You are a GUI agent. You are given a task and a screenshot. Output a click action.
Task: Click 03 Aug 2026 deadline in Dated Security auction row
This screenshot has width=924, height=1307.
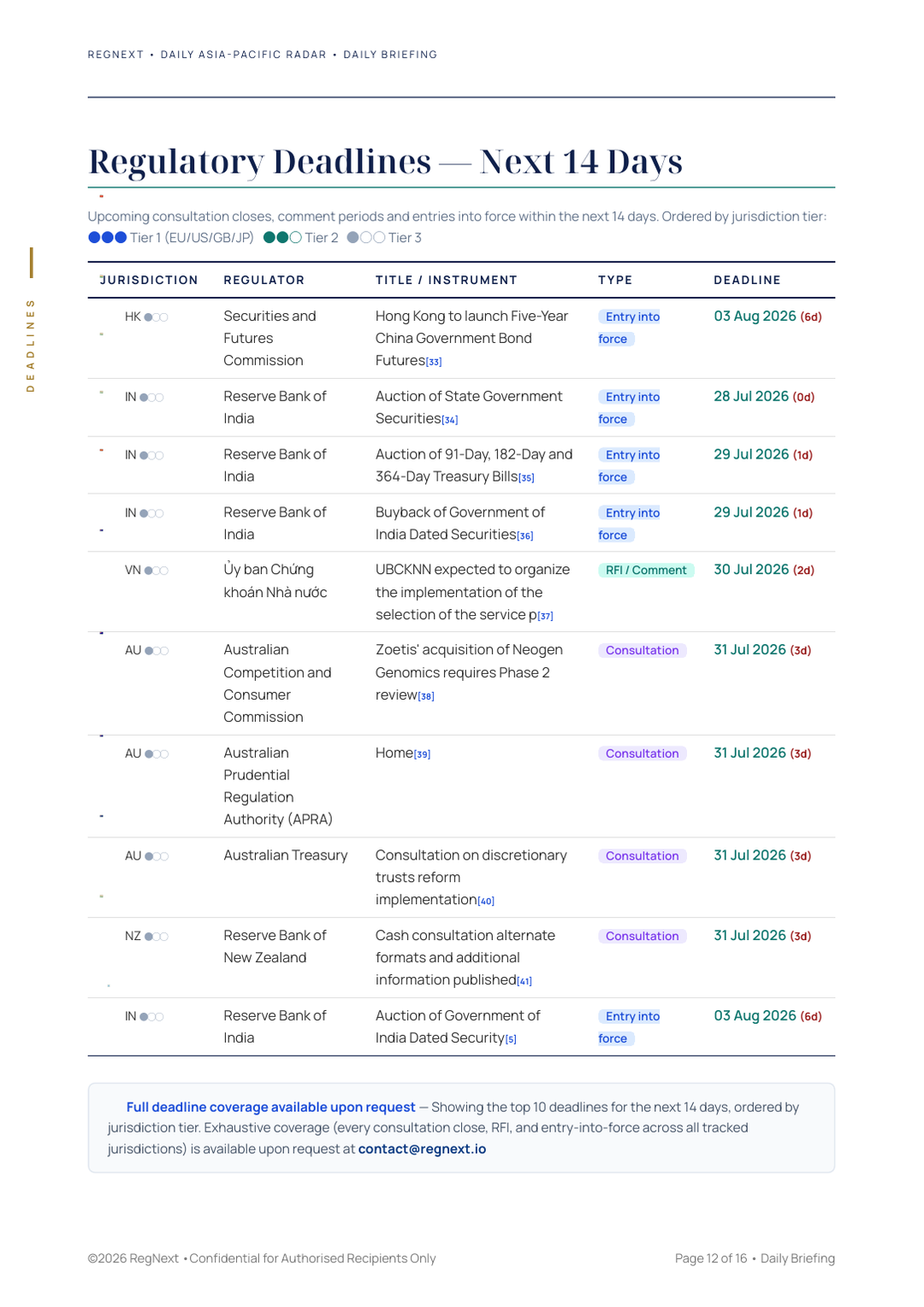click(x=767, y=1015)
